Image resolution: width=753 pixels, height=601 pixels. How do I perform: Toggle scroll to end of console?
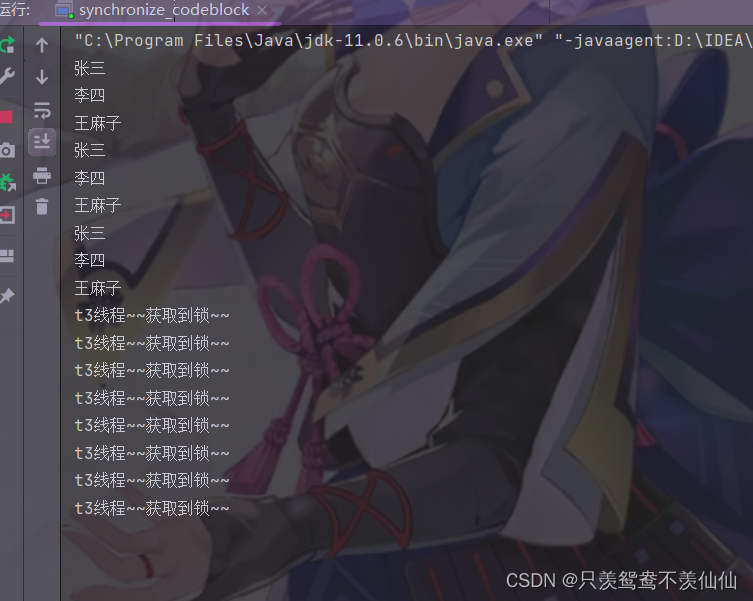pyautogui.click(x=42, y=142)
